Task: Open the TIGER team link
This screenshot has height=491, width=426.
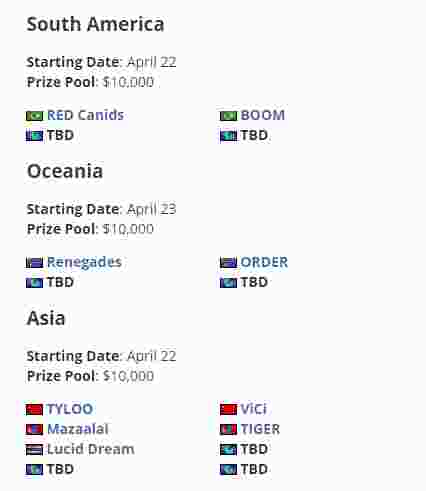Action: (x=260, y=429)
